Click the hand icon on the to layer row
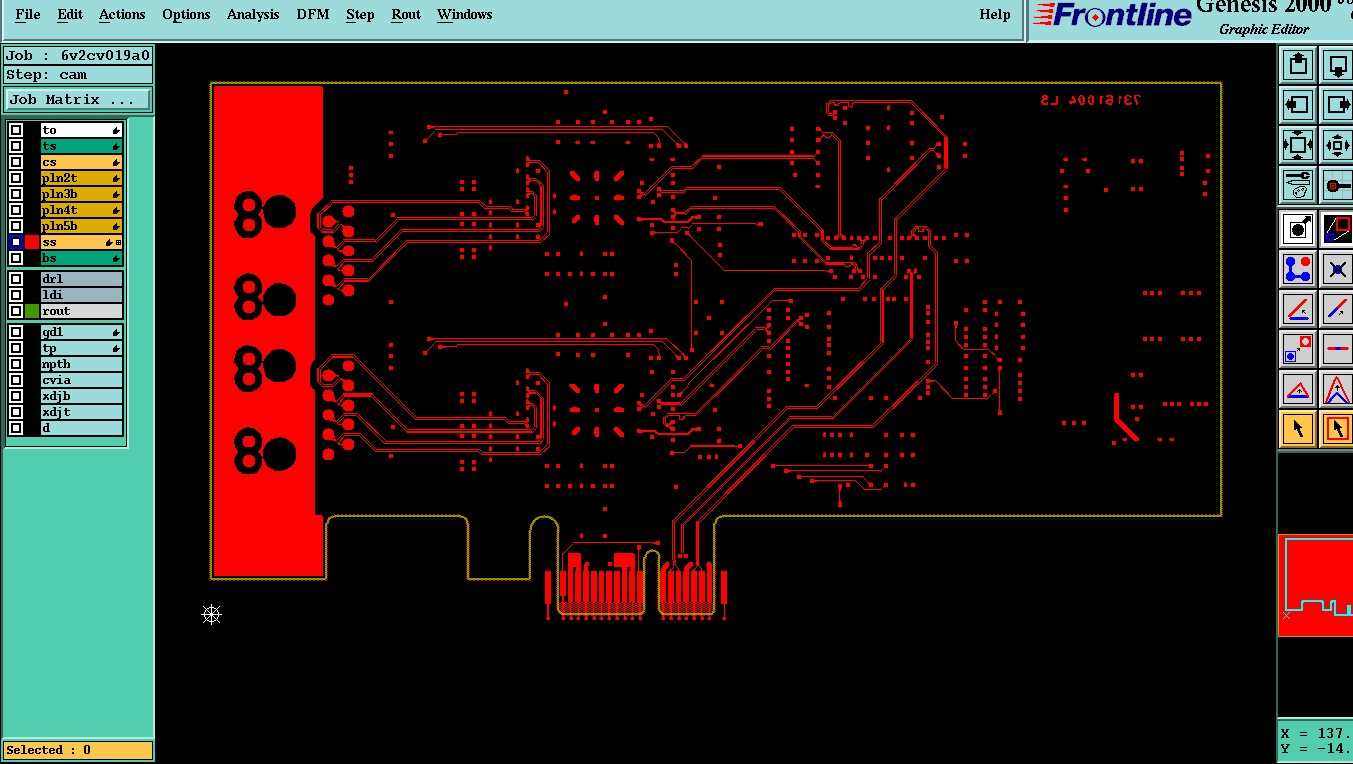 point(116,131)
